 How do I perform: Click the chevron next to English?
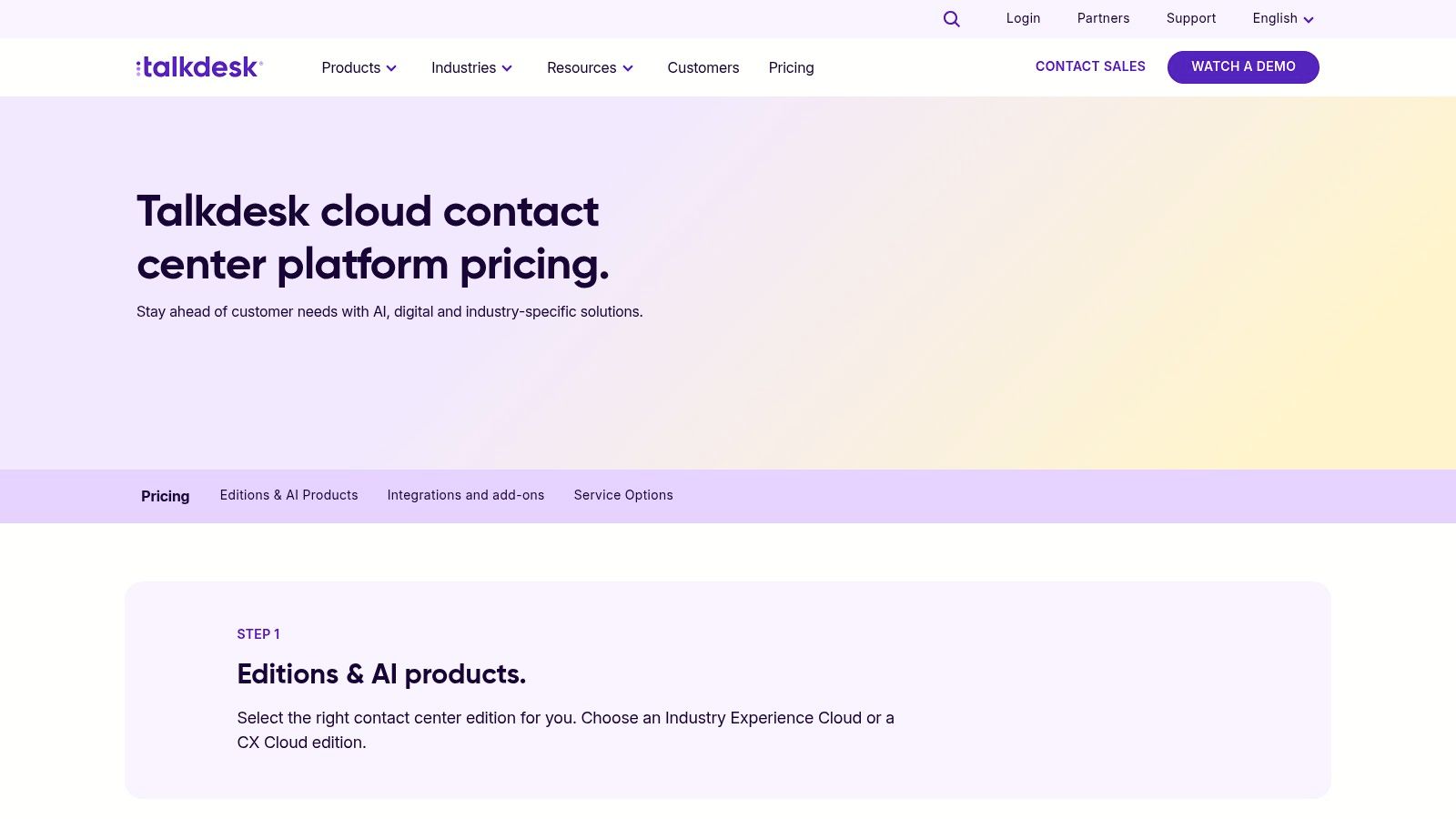[1309, 19]
